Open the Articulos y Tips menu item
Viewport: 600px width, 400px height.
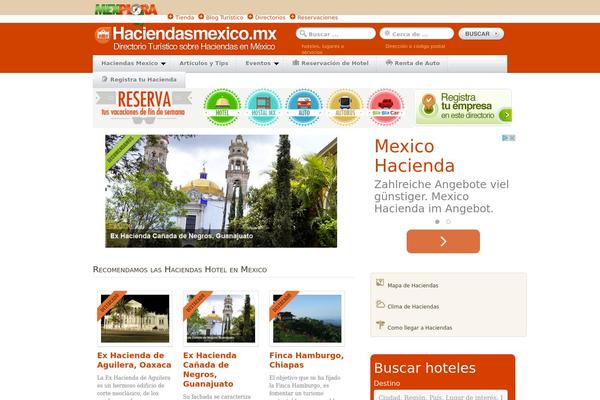tap(204, 63)
